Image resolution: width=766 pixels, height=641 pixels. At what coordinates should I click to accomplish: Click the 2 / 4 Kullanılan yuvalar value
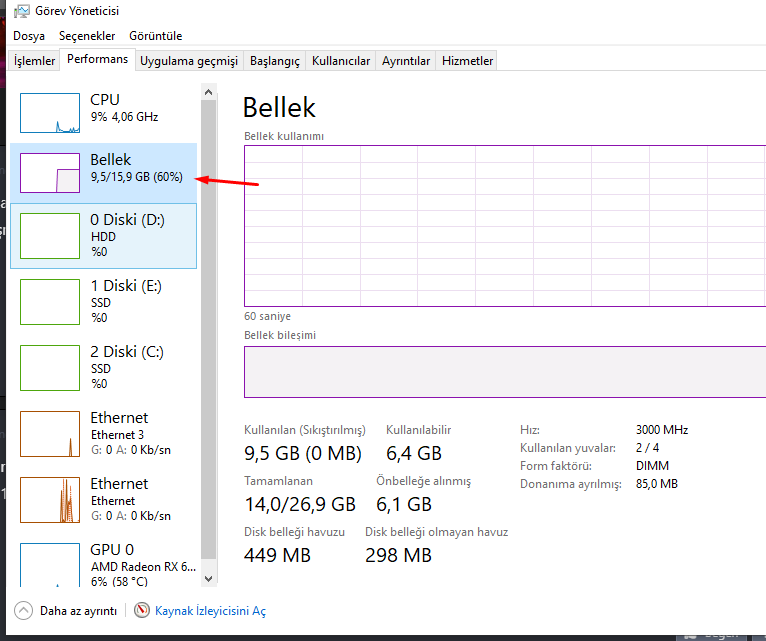[647, 448]
